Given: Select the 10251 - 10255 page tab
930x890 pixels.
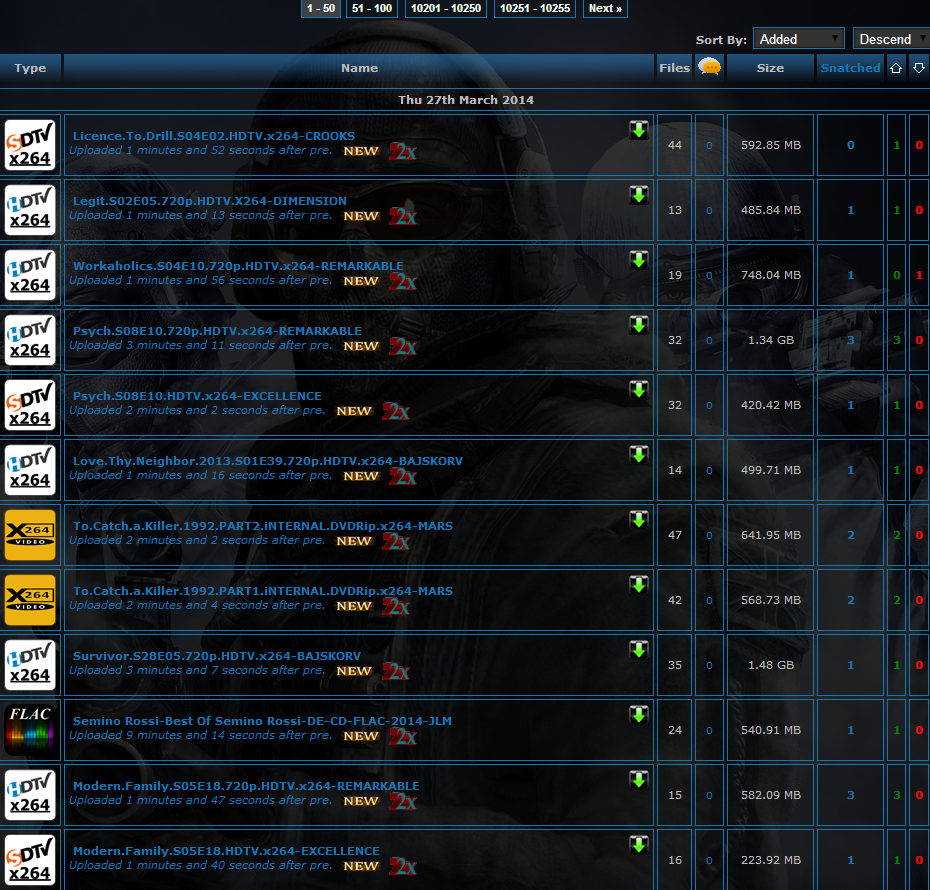Looking at the screenshot, I should pyautogui.click(x=534, y=8).
